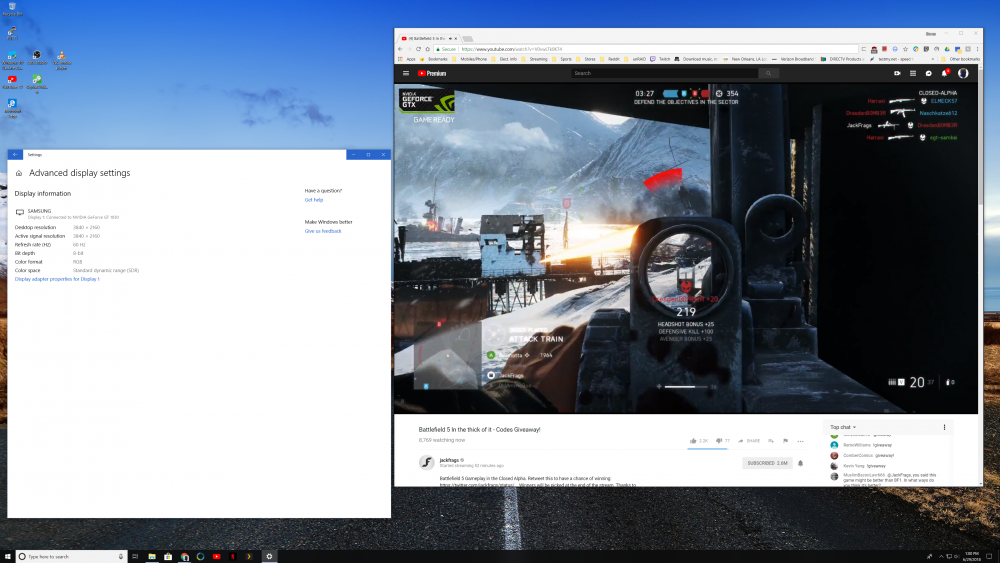Click the live video player frame
Viewport: 1000px width, 563px height.
point(686,249)
